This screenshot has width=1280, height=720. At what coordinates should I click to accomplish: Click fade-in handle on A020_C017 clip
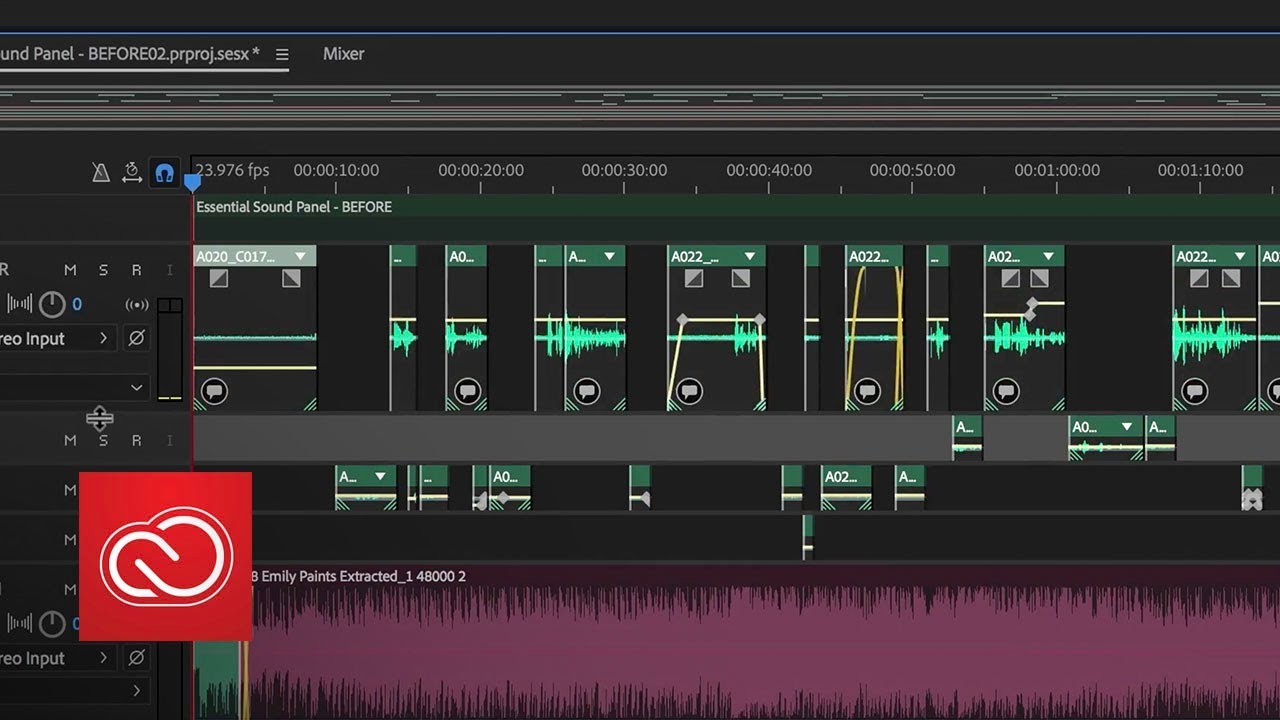click(218, 279)
